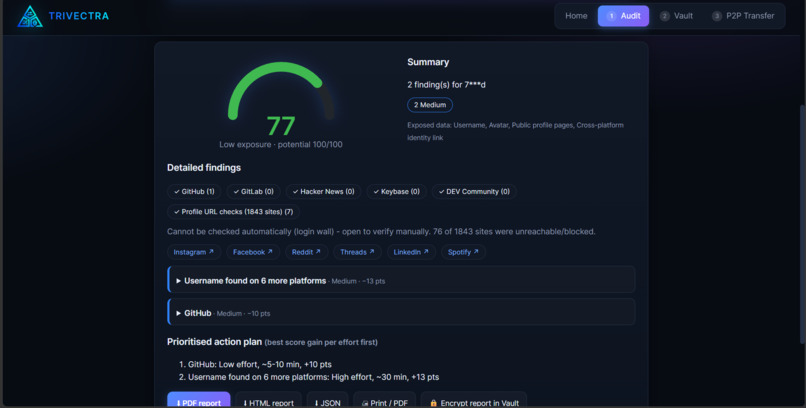Toggle the GitHub (1) checked chip
This screenshot has width=806, height=408.
(x=194, y=192)
